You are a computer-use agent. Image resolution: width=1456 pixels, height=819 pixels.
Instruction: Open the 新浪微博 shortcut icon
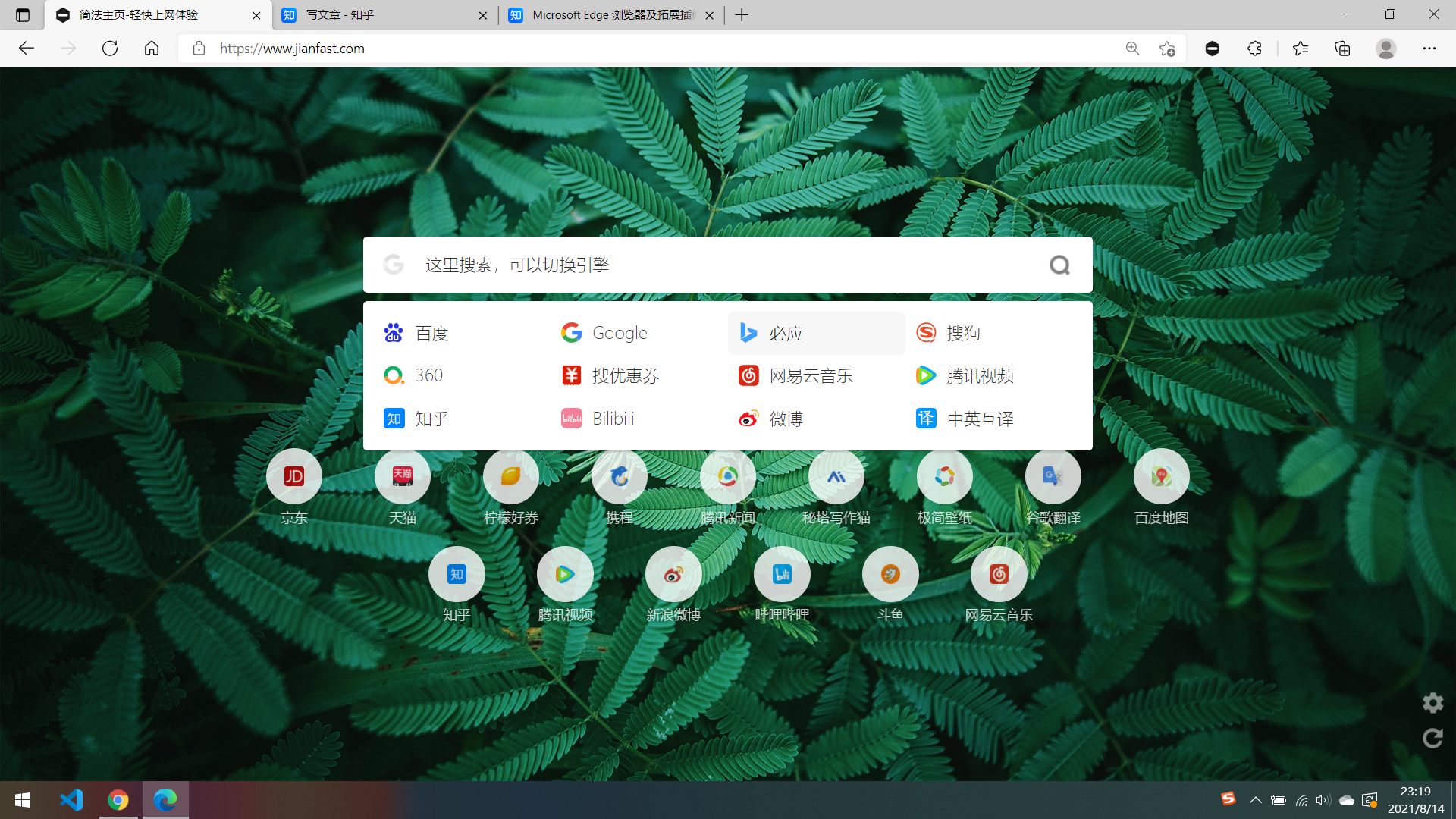pos(673,574)
